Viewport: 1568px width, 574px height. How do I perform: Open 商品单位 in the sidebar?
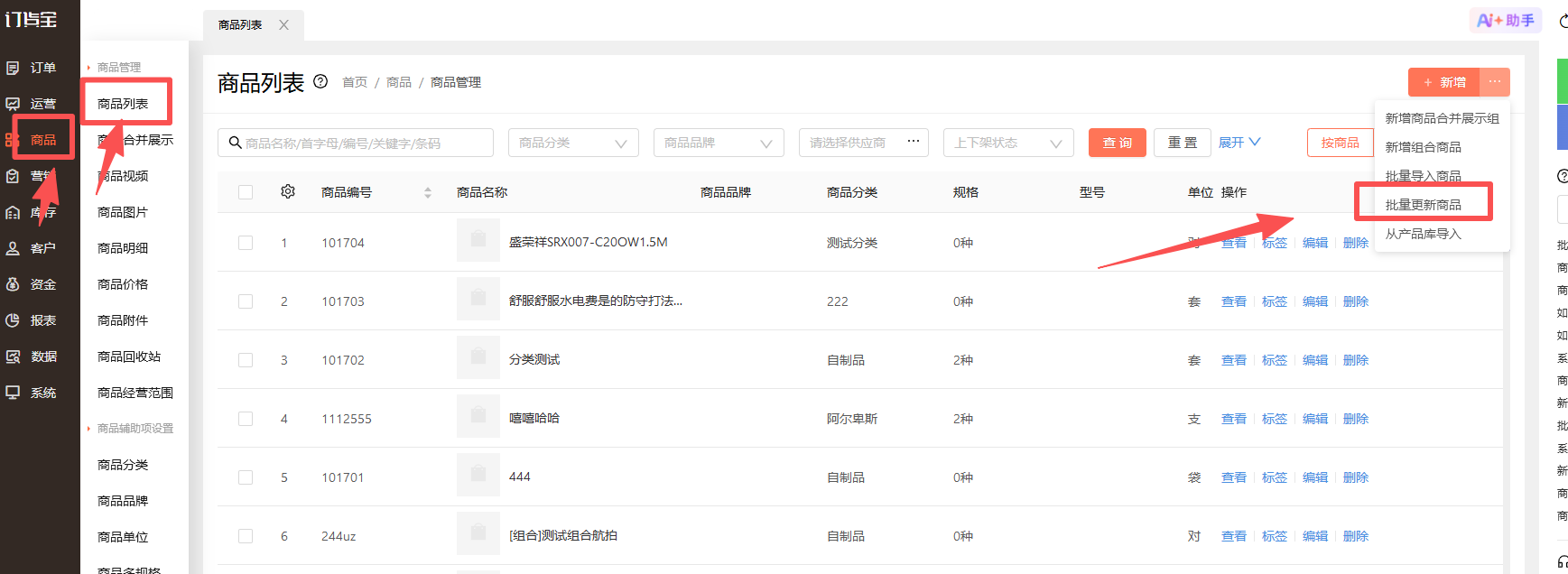123,537
